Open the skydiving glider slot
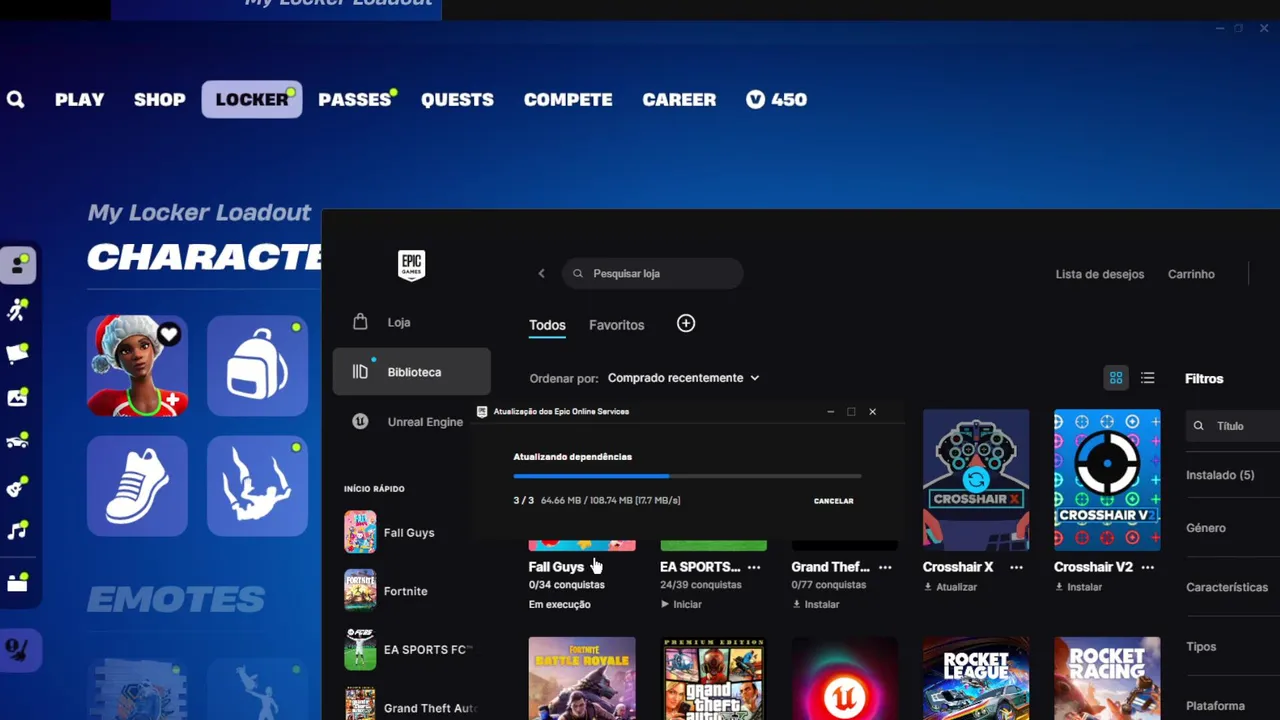1280x720 pixels. 257,486
